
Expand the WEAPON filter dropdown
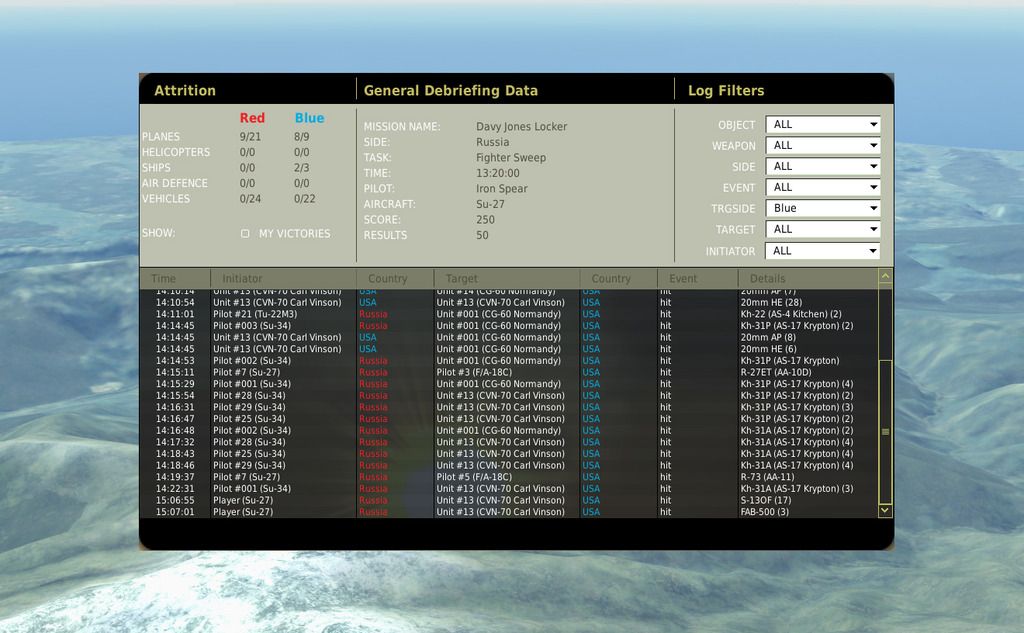click(x=822, y=146)
